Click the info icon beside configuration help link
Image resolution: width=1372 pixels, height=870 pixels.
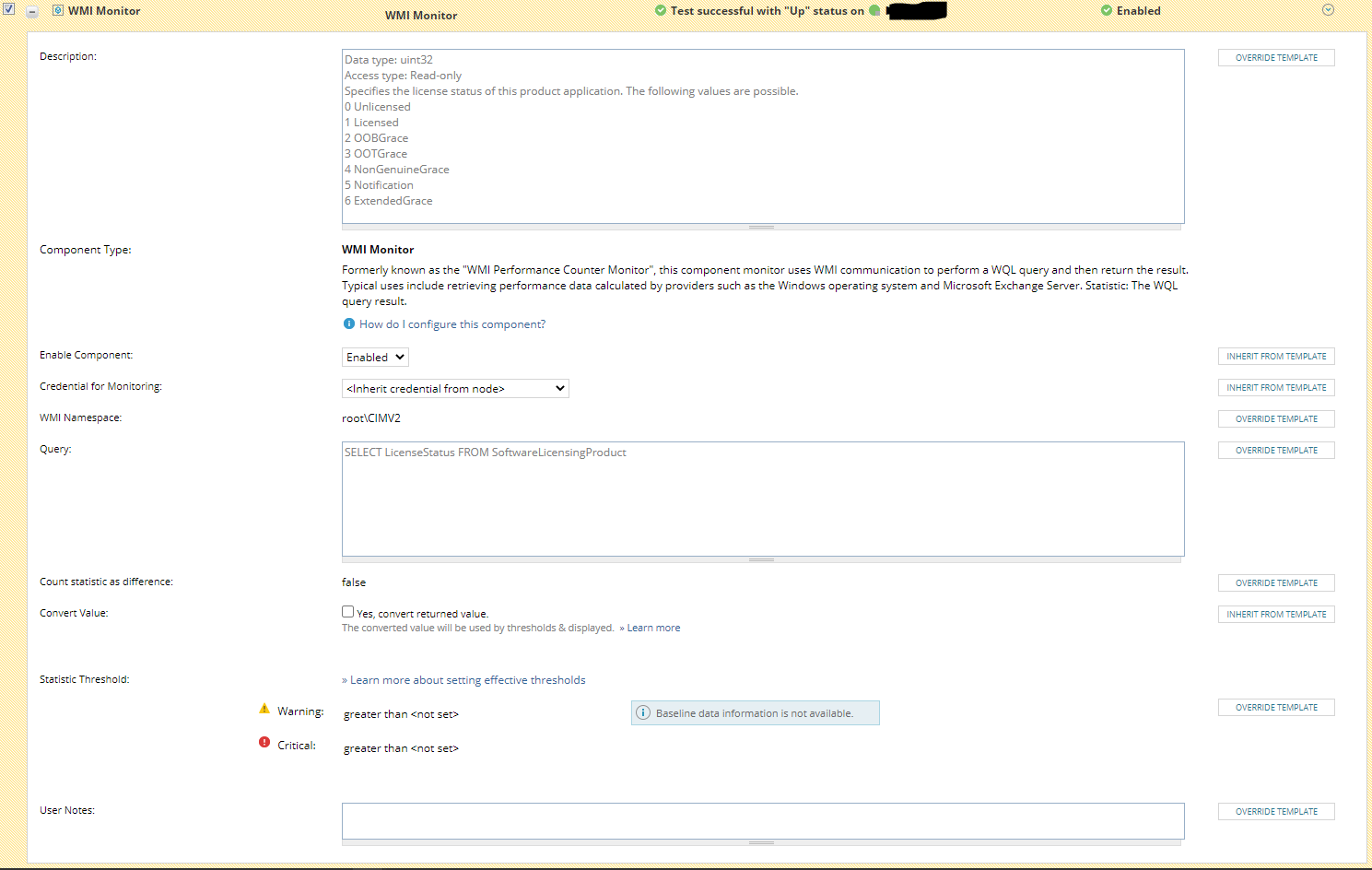click(x=348, y=323)
